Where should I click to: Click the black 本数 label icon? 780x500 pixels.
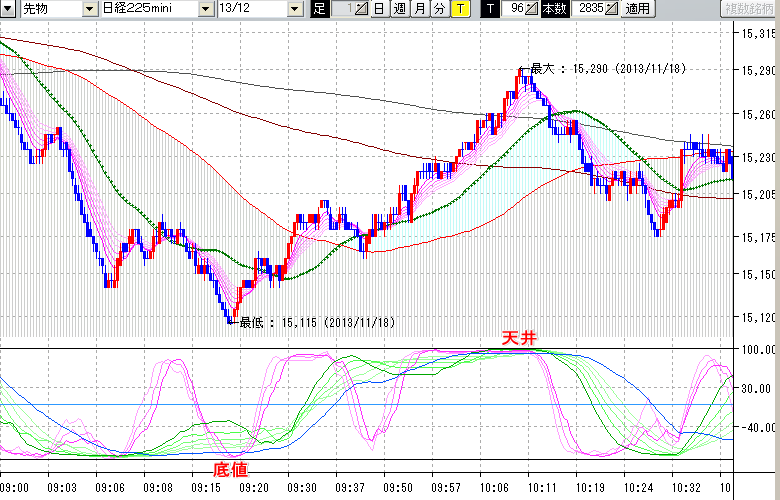click(x=552, y=9)
